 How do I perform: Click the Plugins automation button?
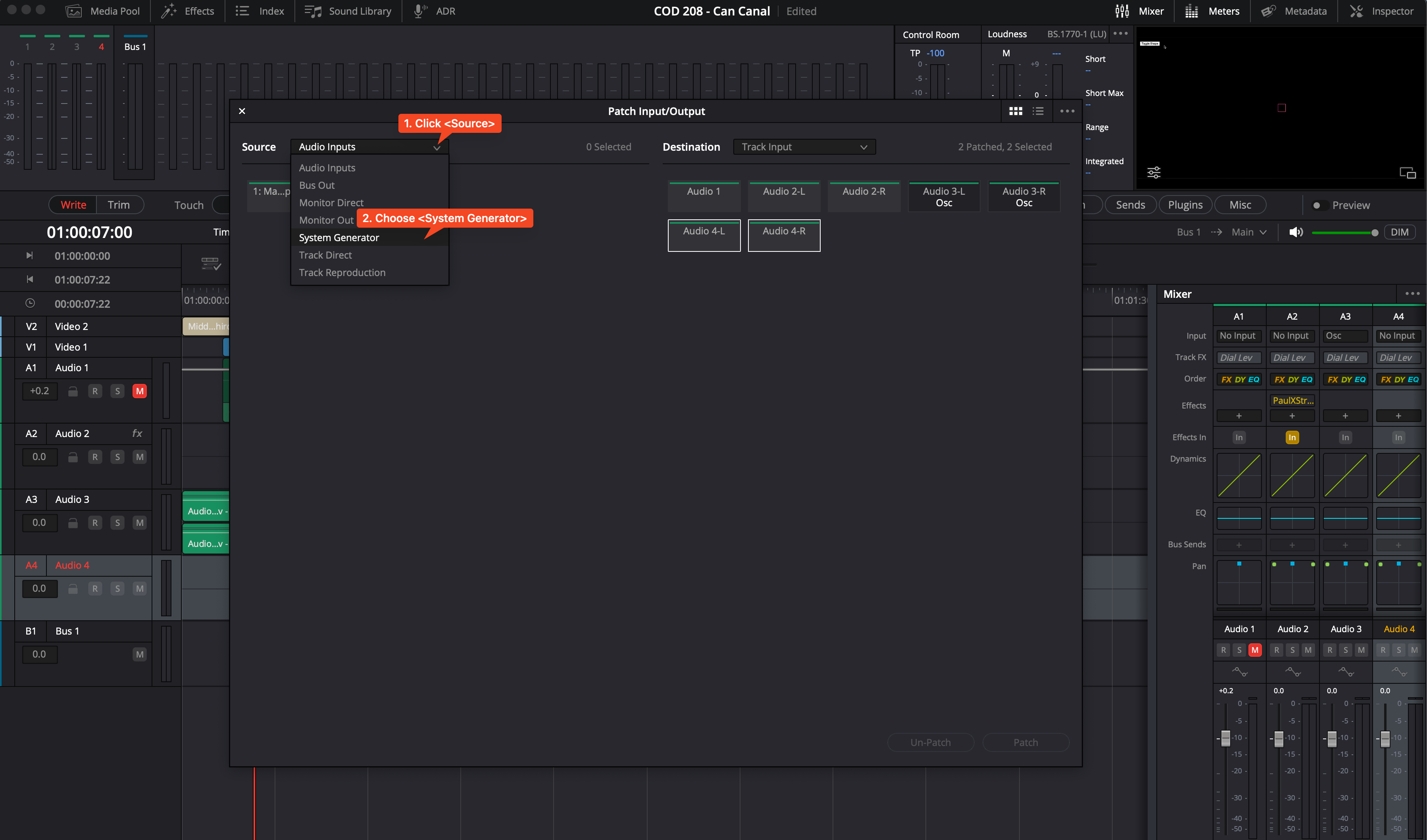point(1185,205)
